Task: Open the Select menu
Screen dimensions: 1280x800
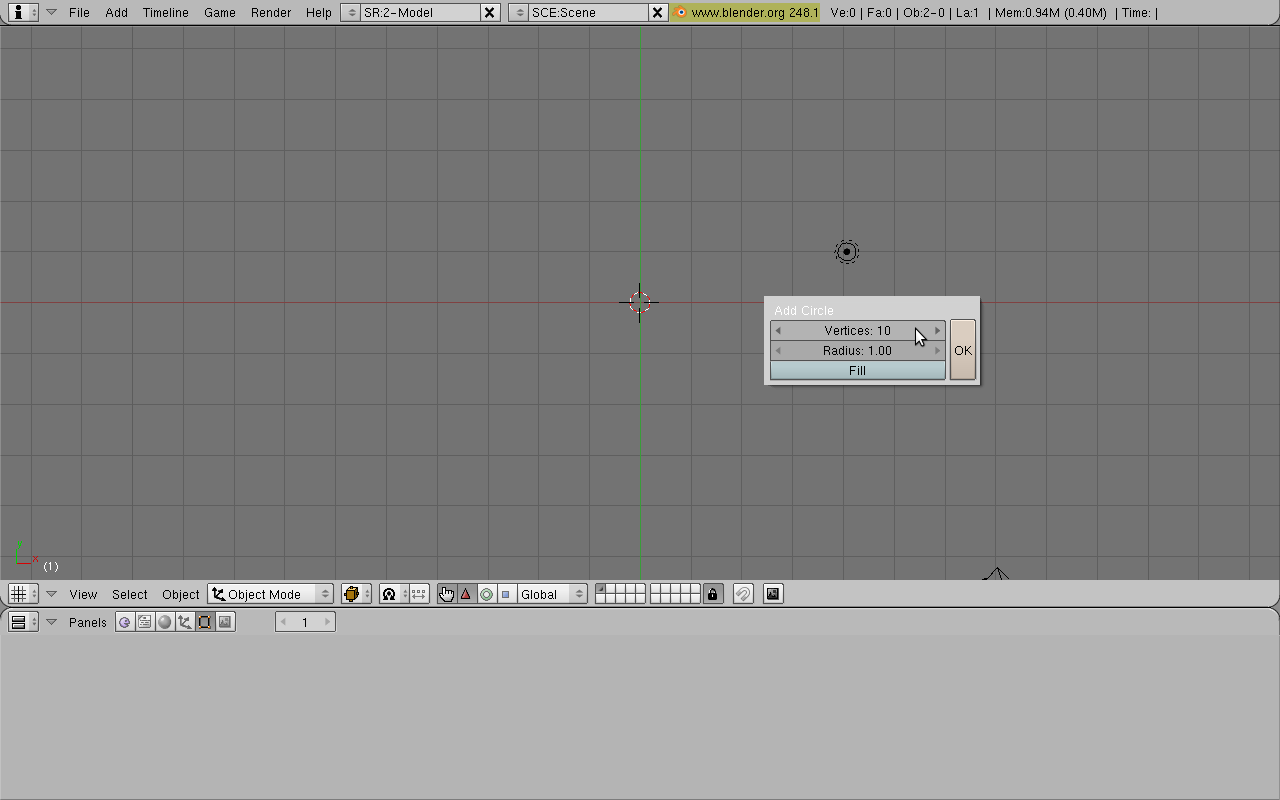Action: point(130,594)
